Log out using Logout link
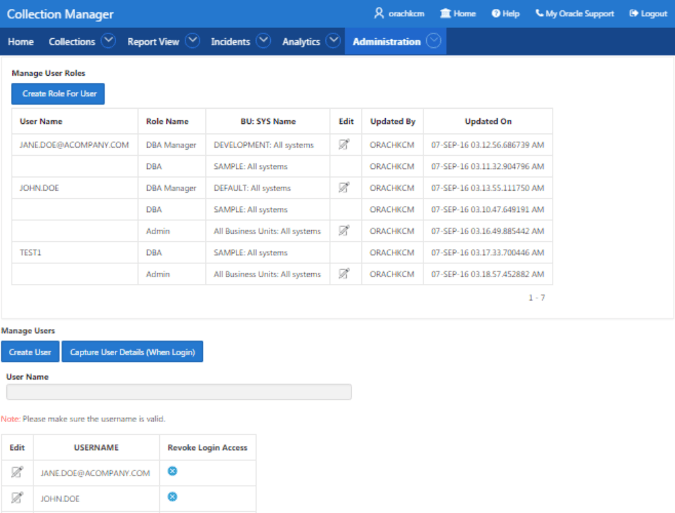The height and width of the screenshot is (513, 675). point(648,13)
